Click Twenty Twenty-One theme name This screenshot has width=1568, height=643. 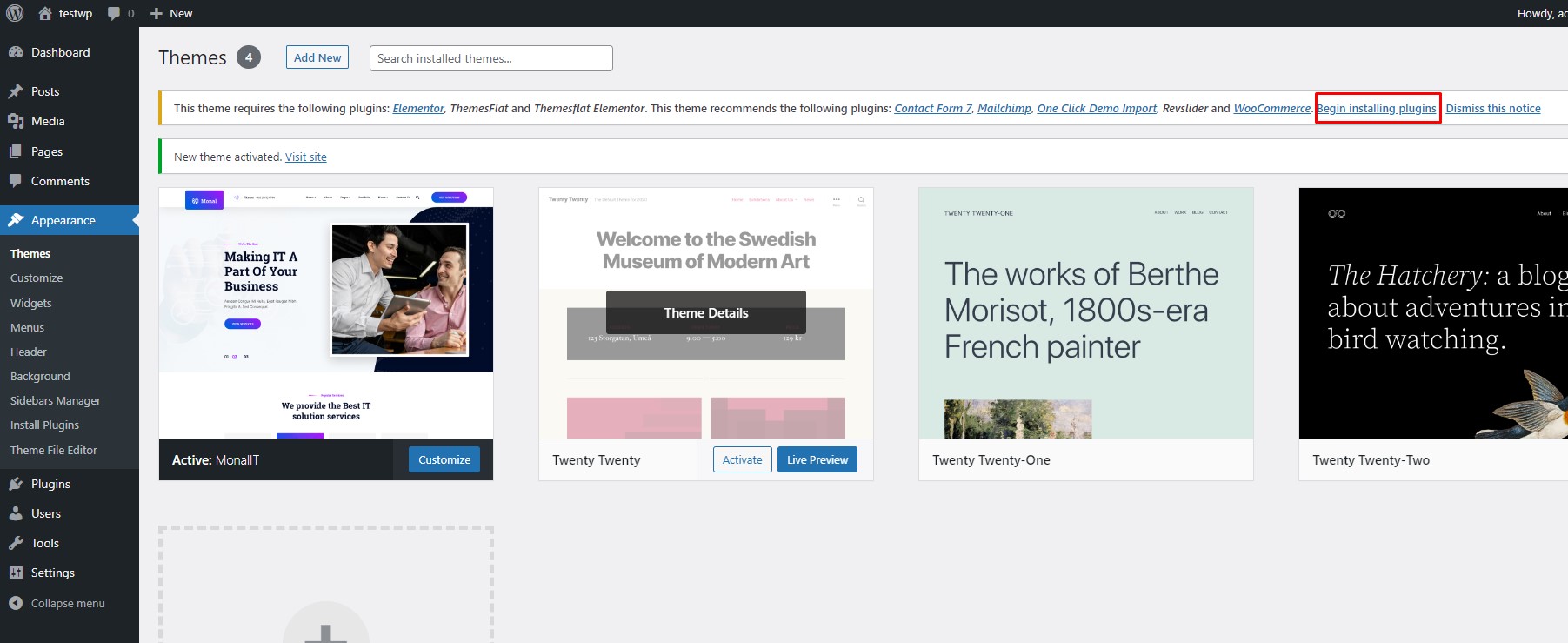click(x=991, y=459)
